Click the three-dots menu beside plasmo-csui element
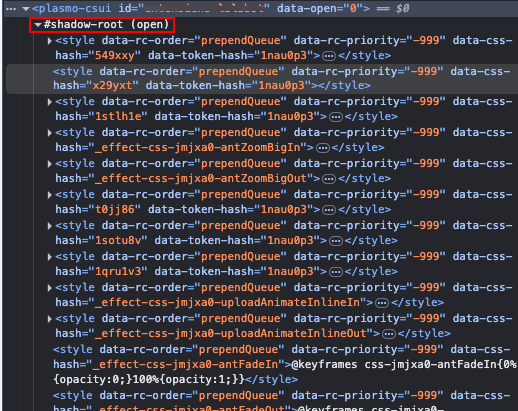 (11, 9)
